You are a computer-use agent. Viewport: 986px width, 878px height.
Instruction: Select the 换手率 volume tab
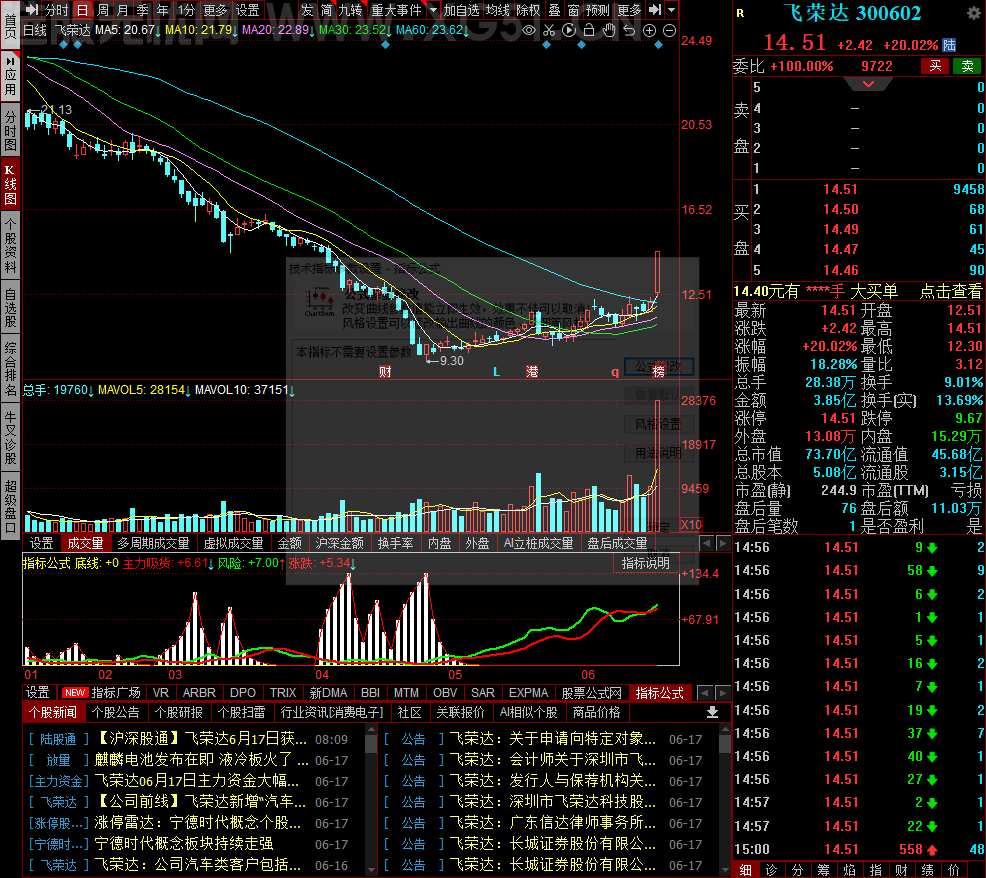(x=396, y=543)
